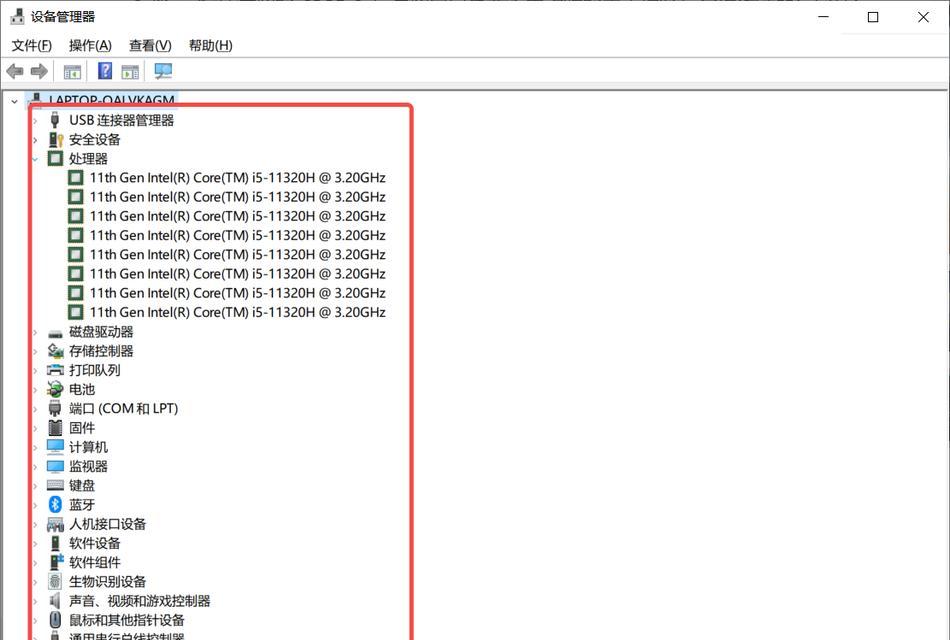Click the 生物识别设备 fingerprint icon
Image resolution: width=950 pixels, height=640 pixels.
coord(55,582)
